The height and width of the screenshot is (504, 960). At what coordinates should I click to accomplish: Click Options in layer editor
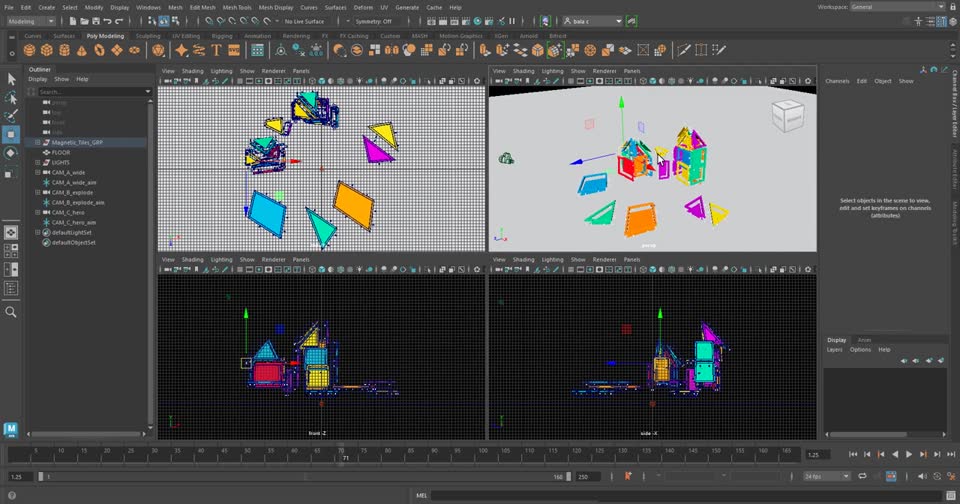(860, 349)
